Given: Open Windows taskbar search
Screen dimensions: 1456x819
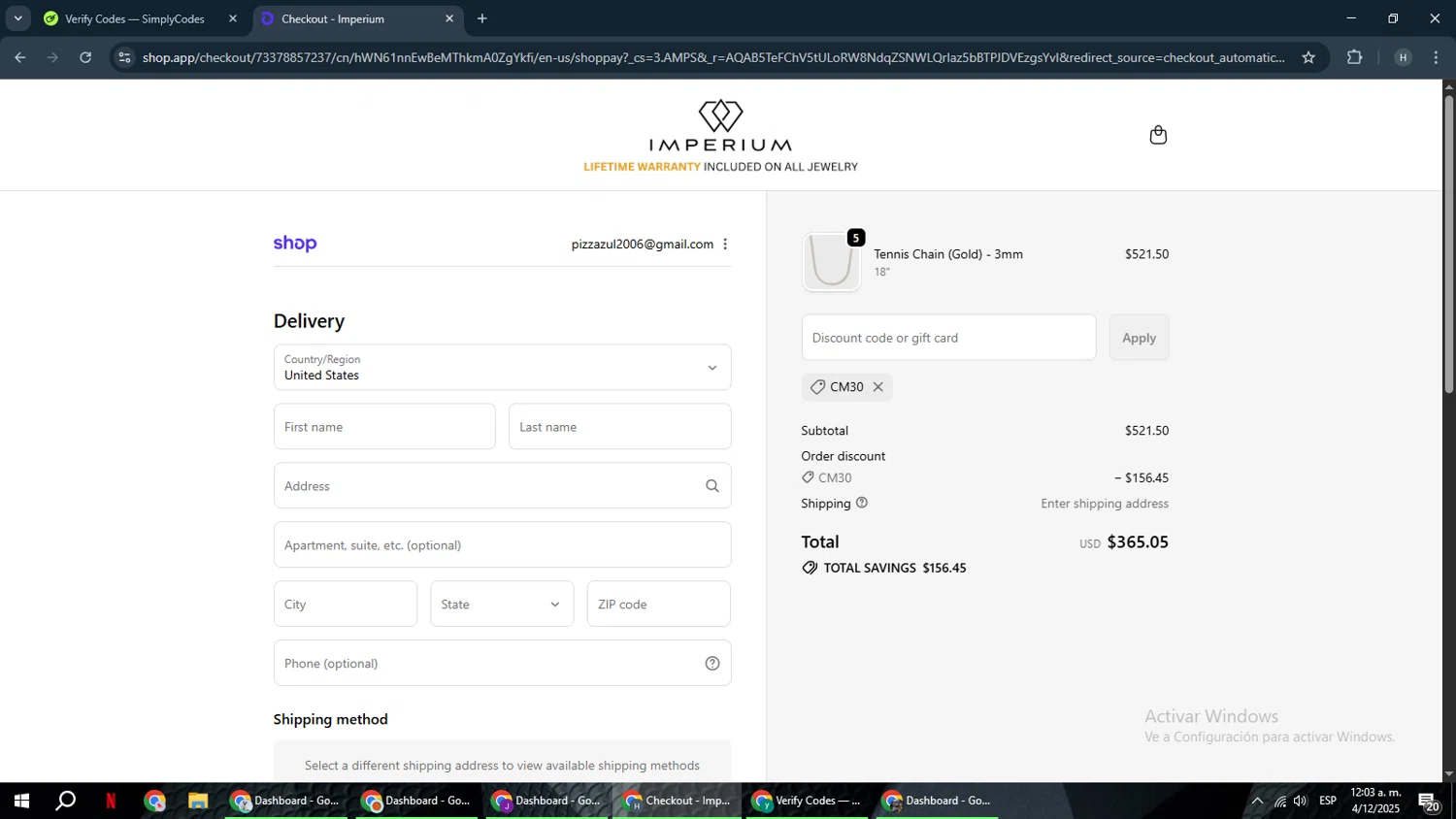Looking at the screenshot, I should [65, 802].
